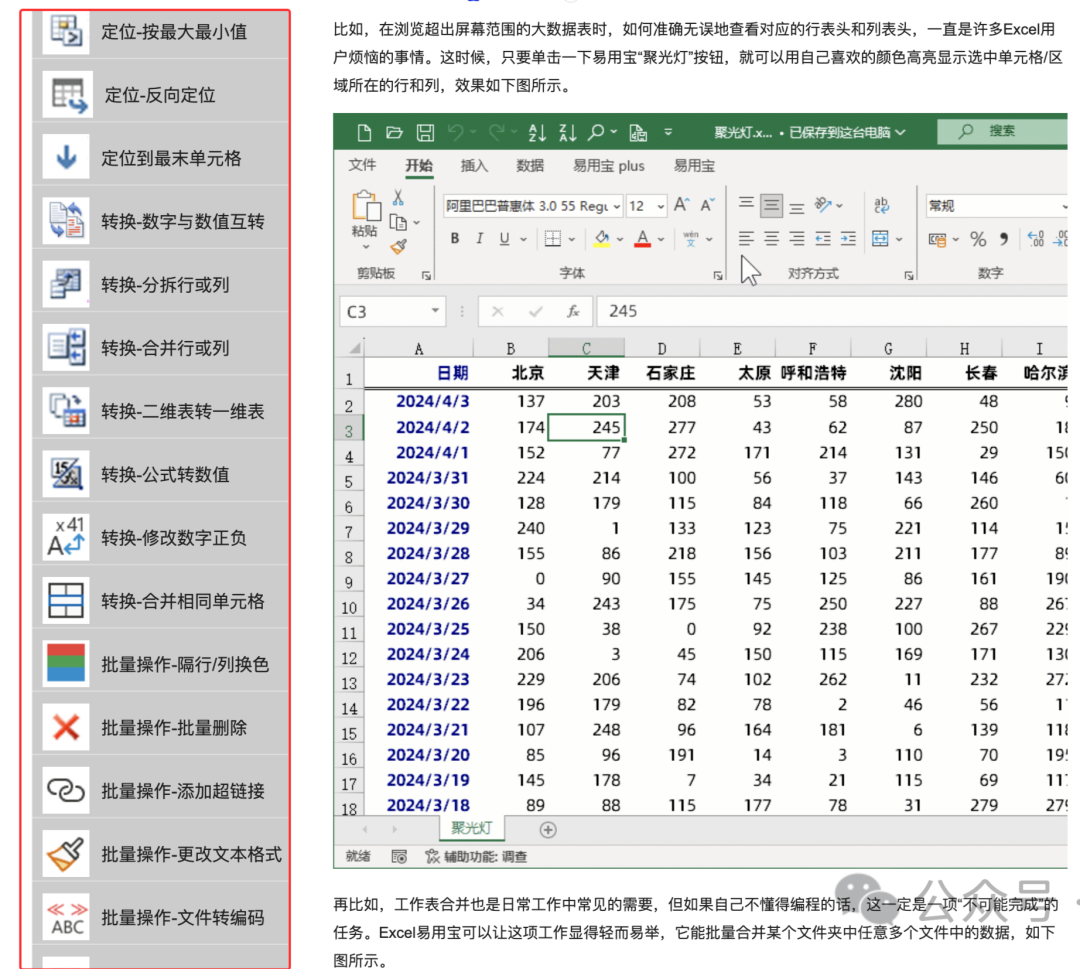Click the 转换-合并行或列 icon
Image resolution: width=1080 pixels, height=969 pixels.
66,346
